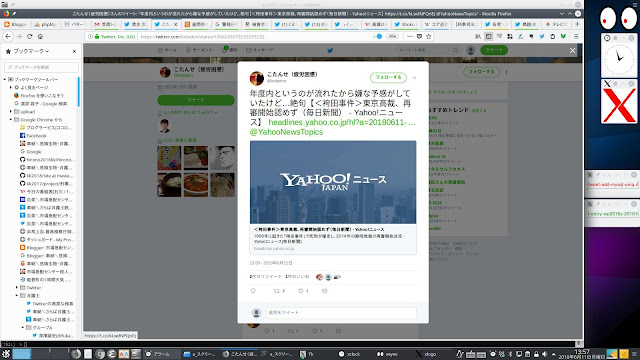The height and width of the screenshot is (360, 640).
Task: Open Firefox hamburger menu
Action: (576, 36)
